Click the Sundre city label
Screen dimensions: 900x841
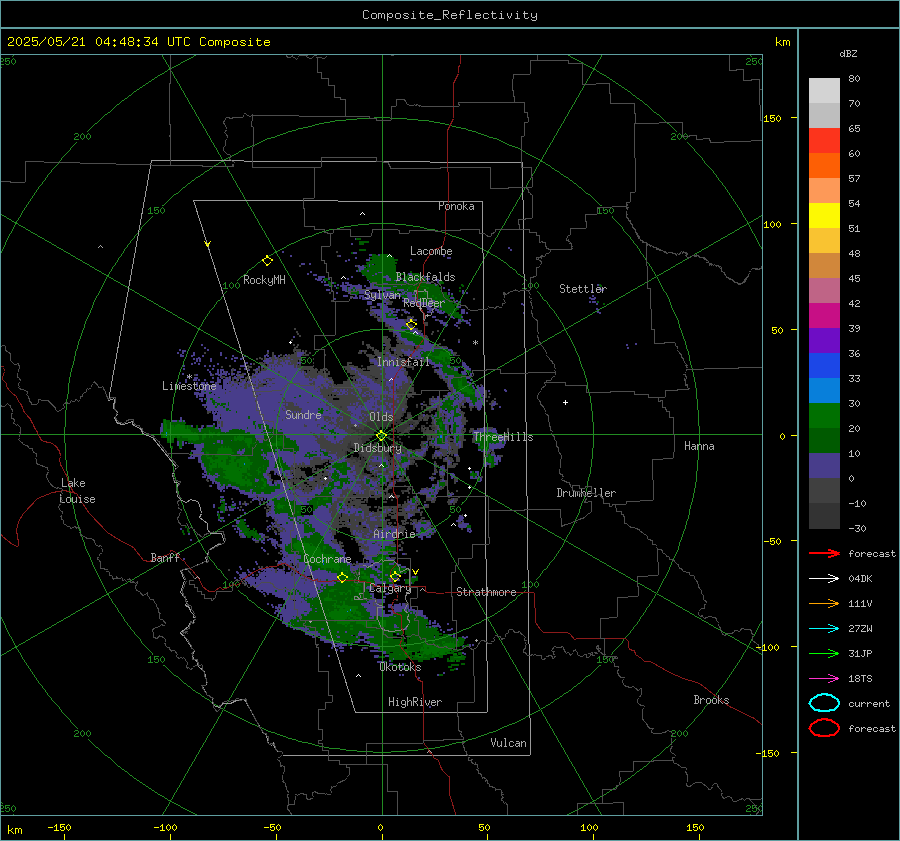tap(303, 414)
